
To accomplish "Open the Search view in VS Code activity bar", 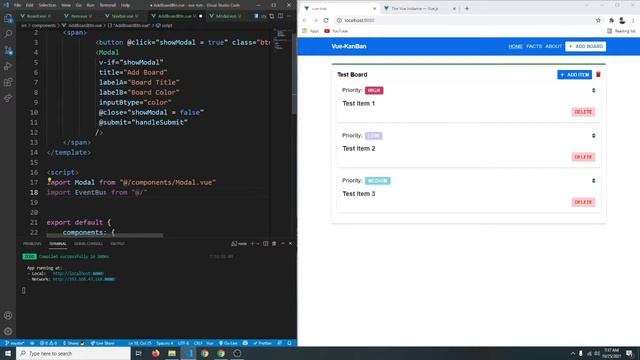I will (8, 34).
